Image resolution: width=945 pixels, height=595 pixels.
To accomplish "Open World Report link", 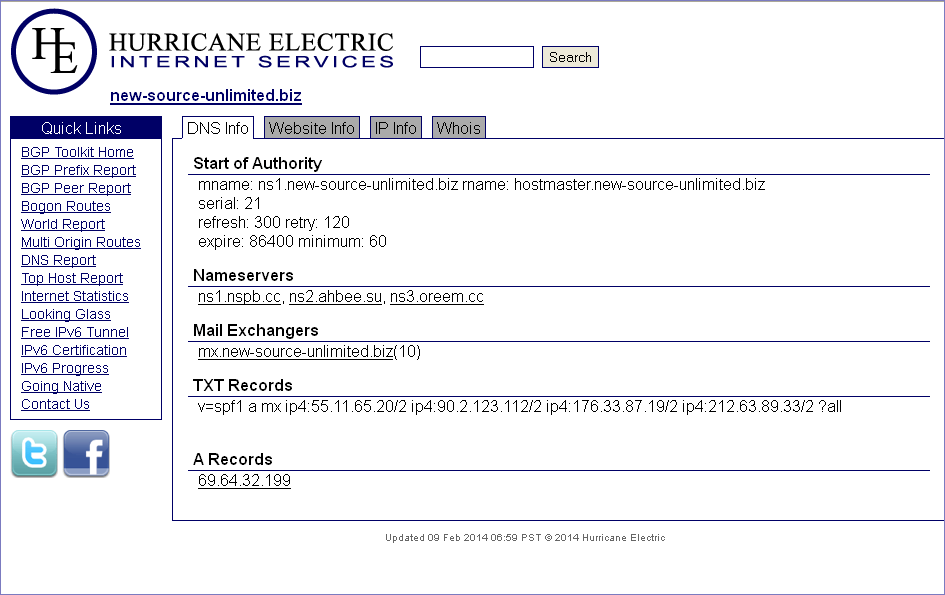I will [x=63, y=224].
